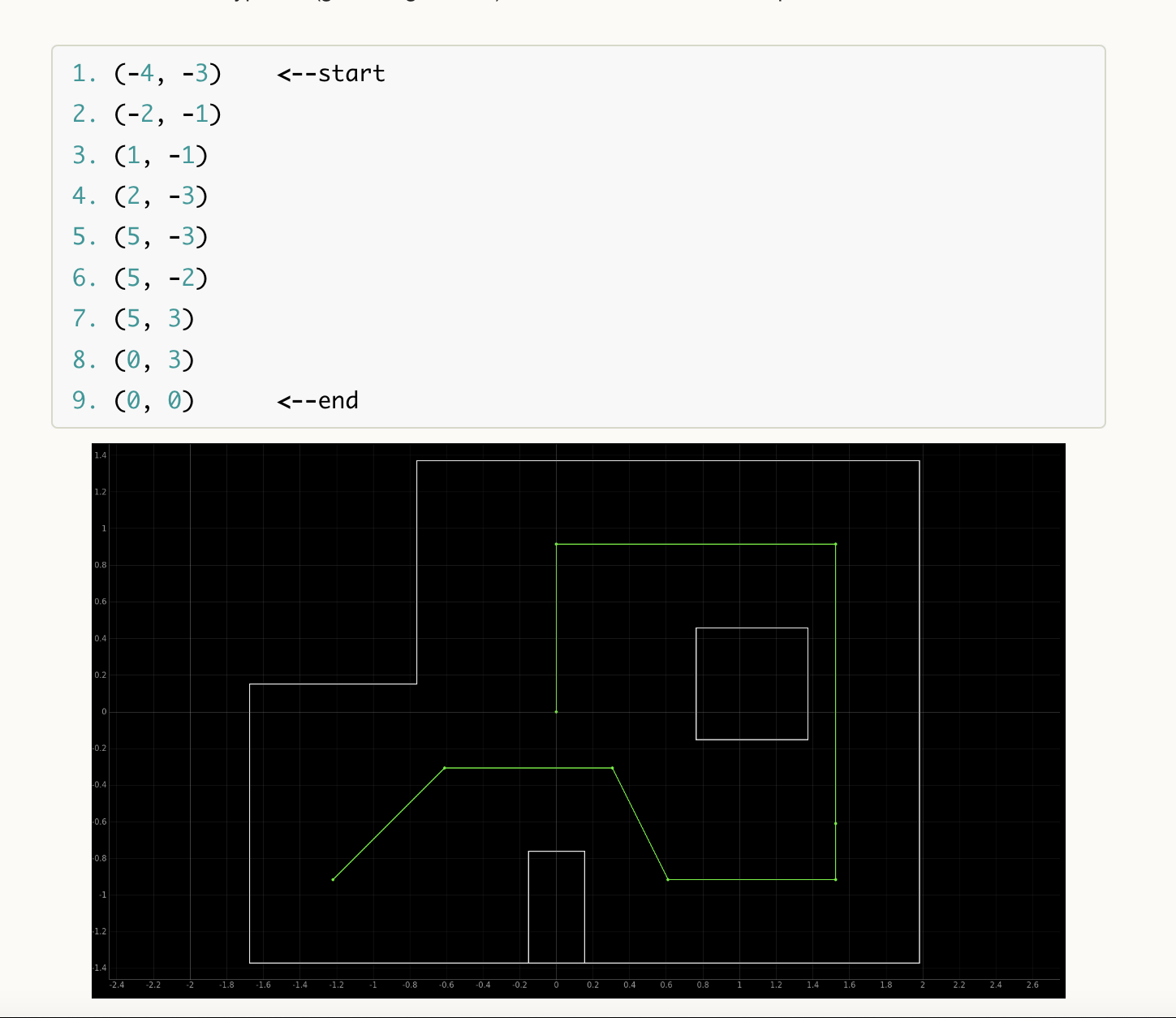The width and height of the screenshot is (1176, 1018).
Task: Click the "-0.6" vertical axis label
Action: (x=100, y=822)
